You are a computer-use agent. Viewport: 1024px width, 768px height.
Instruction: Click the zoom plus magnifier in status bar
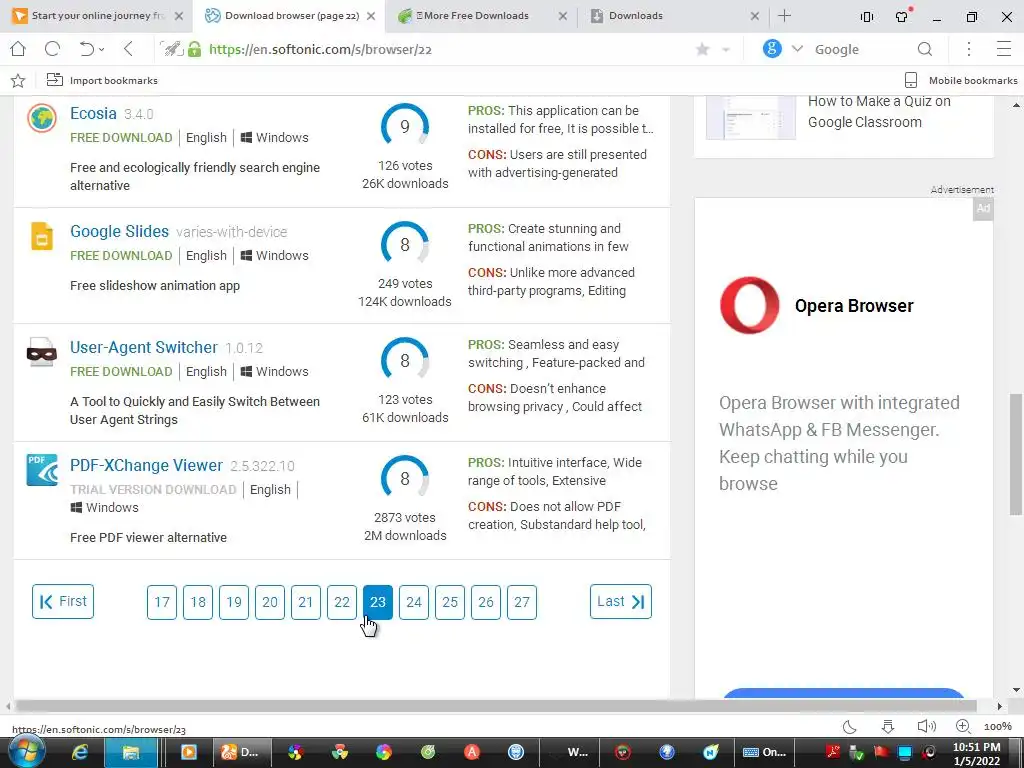963,726
